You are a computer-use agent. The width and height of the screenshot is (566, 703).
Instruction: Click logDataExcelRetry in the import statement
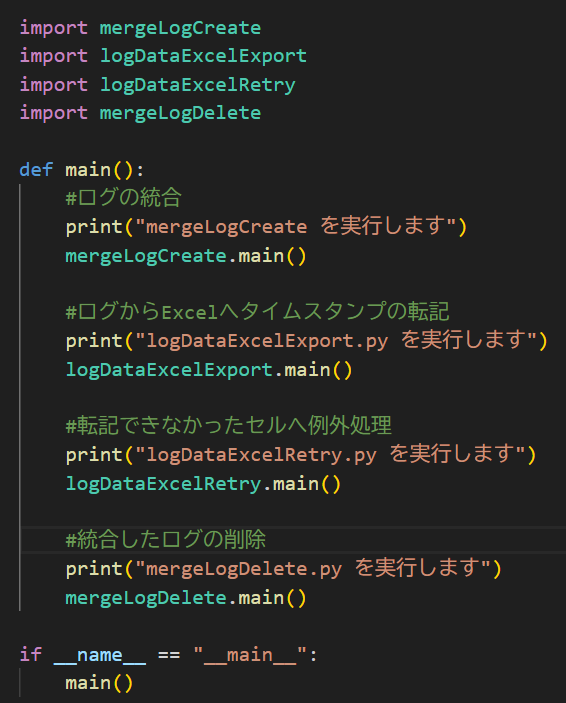197,85
